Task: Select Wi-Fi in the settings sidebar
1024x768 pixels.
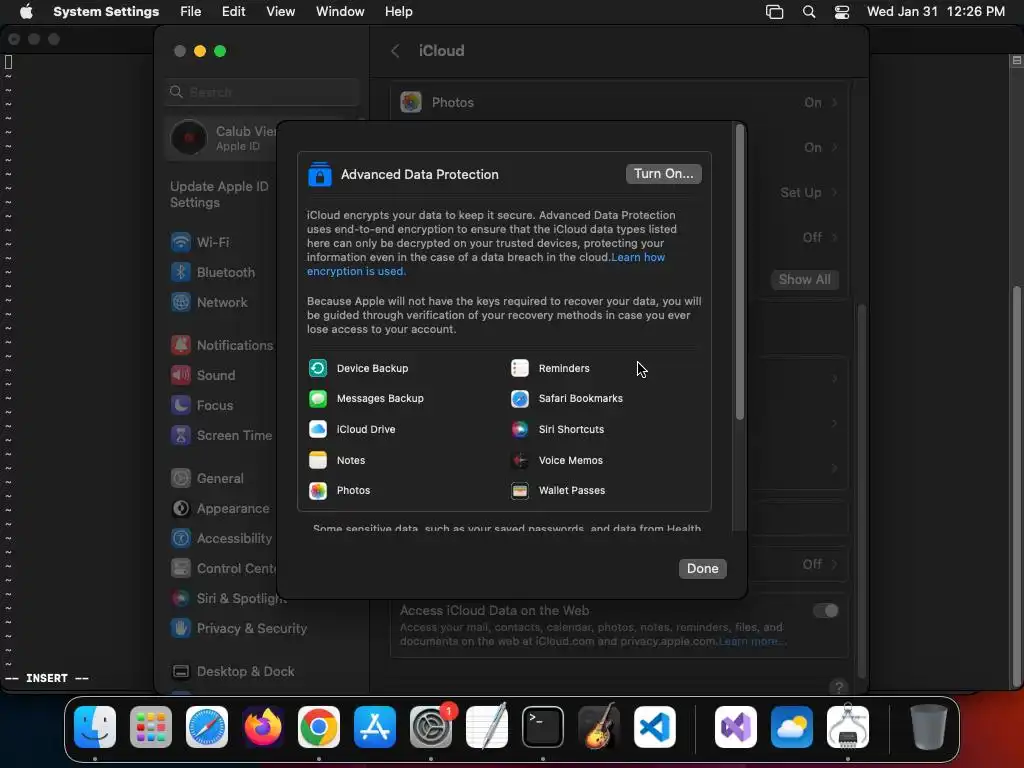Action: click(x=212, y=242)
